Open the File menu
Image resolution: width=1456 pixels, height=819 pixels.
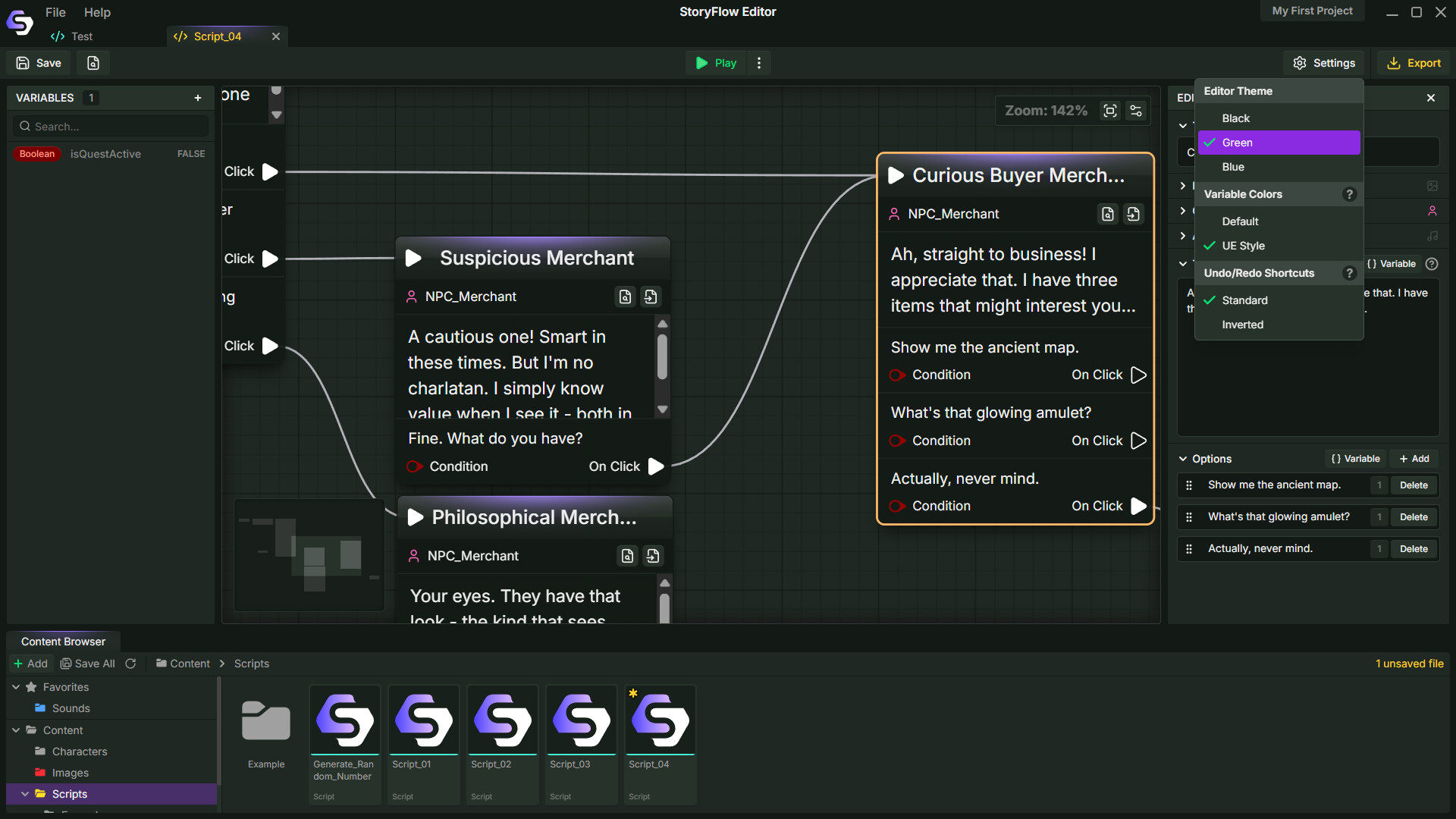55,12
